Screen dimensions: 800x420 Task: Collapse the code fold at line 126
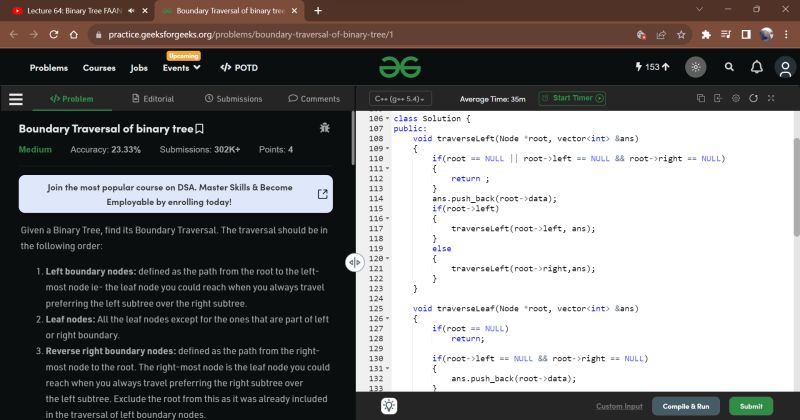pos(388,318)
